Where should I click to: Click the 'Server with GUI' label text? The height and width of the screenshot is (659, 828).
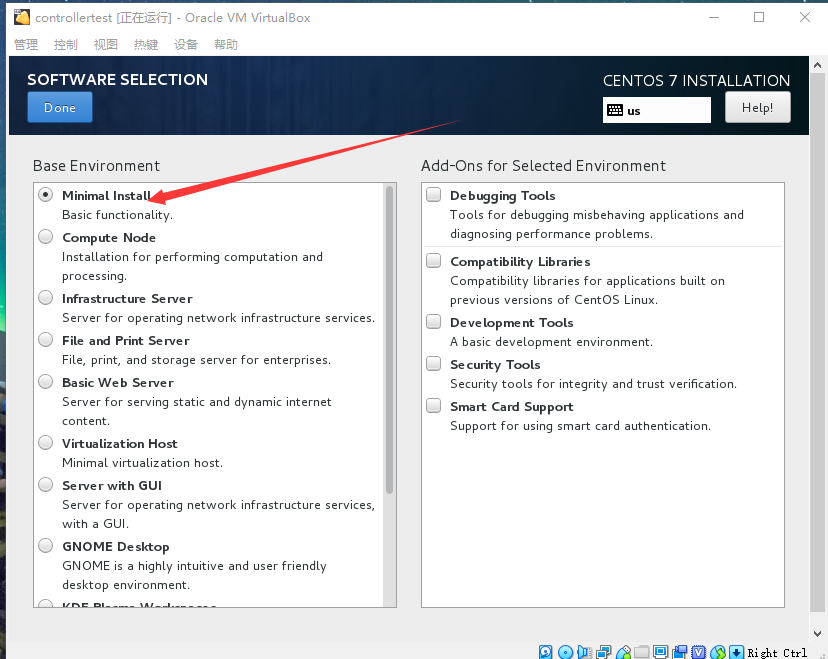[112, 485]
